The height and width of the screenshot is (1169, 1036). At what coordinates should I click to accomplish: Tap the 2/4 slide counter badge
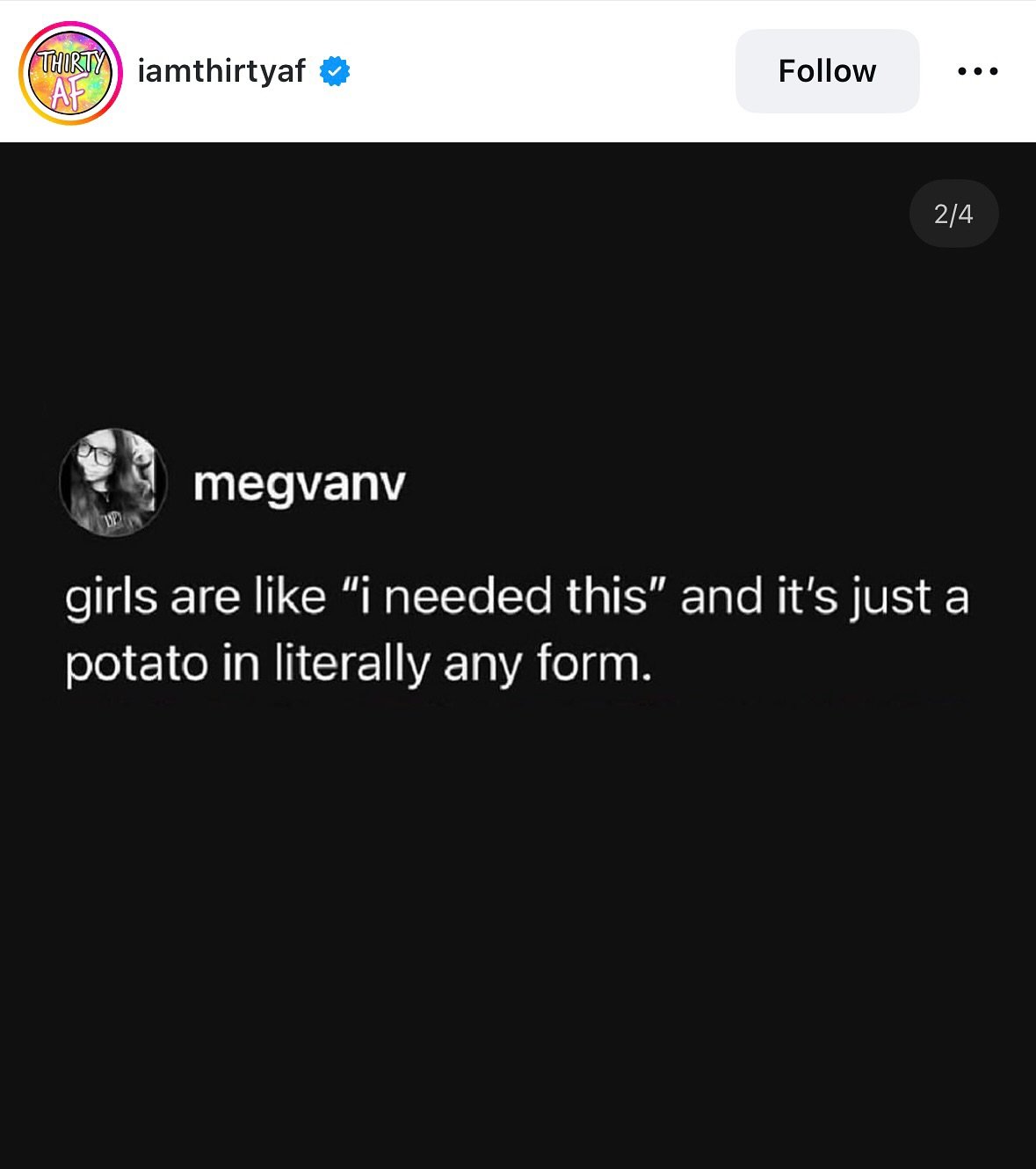pyautogui.click(x=953, y=214)
